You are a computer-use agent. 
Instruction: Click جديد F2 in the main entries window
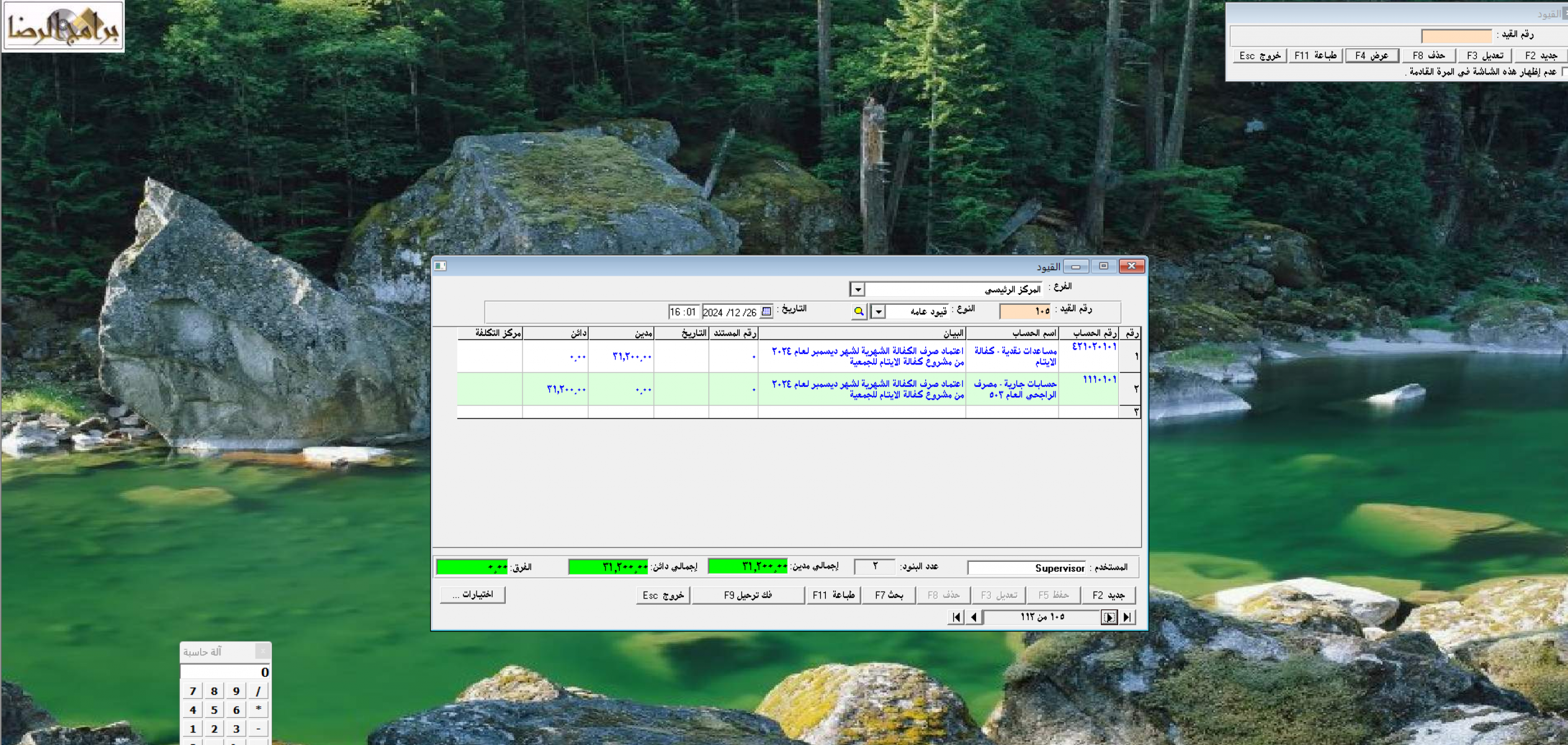click(x=1109, y=595)
